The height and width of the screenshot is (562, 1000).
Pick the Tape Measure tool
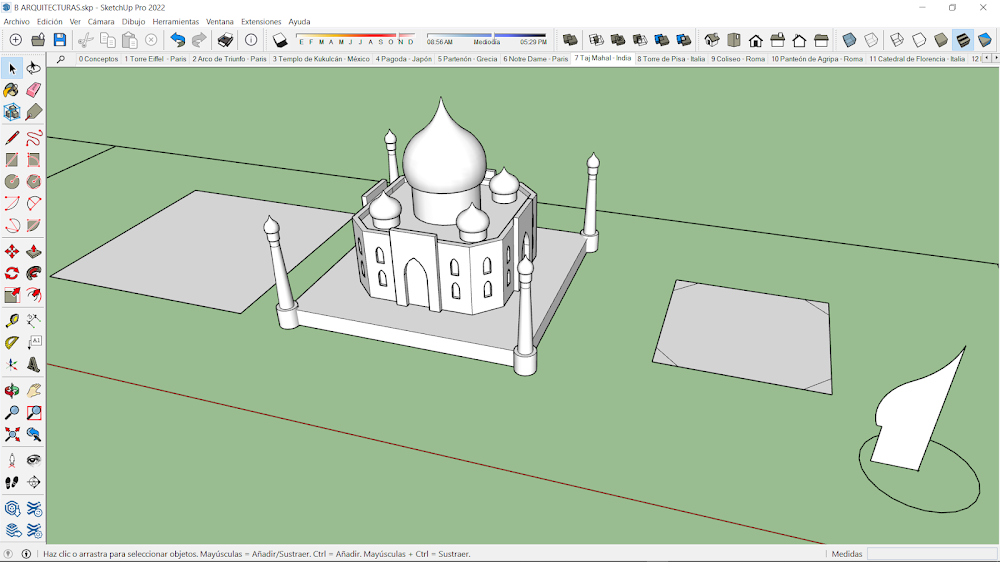[x=12, y=321]
